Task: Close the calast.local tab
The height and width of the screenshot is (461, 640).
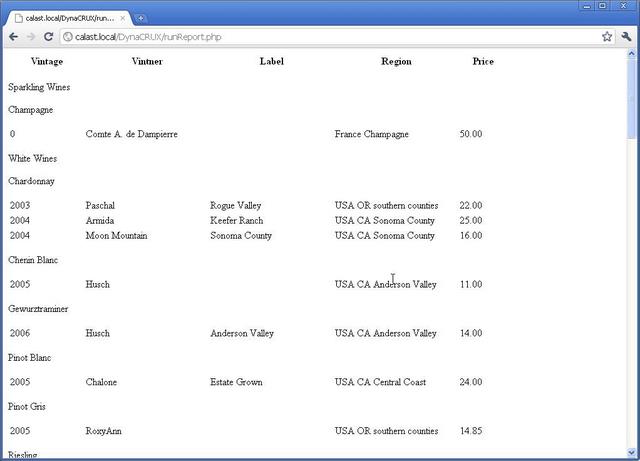Action: coord(123,18)
